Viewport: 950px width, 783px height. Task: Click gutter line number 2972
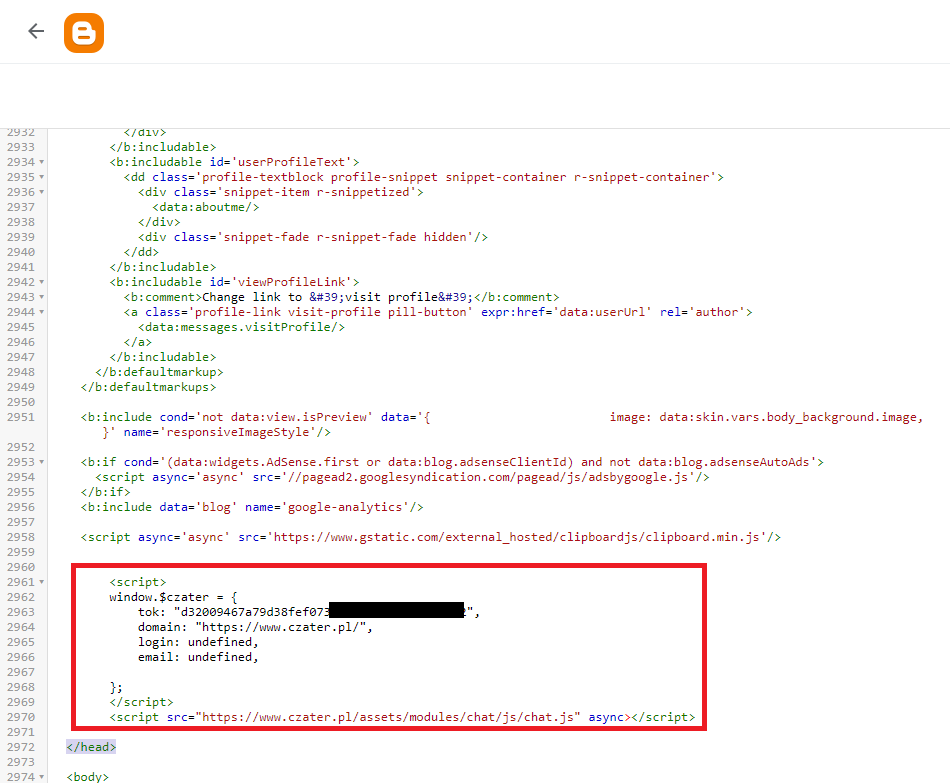click(21, 747)
